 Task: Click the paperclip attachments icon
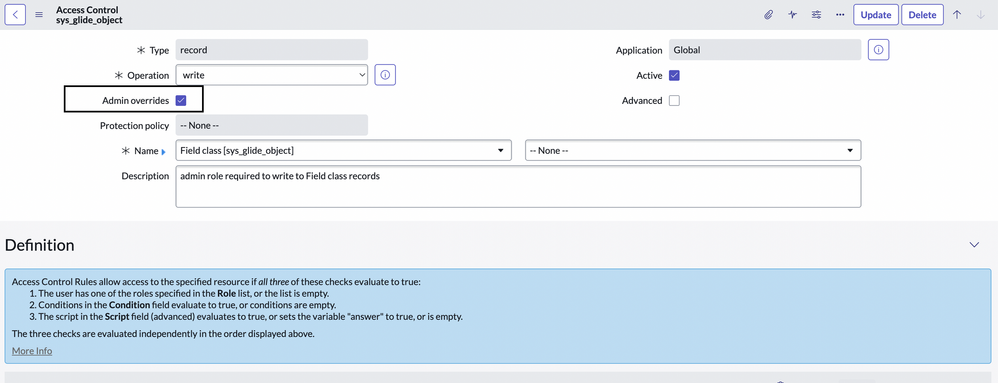point(768,15)
